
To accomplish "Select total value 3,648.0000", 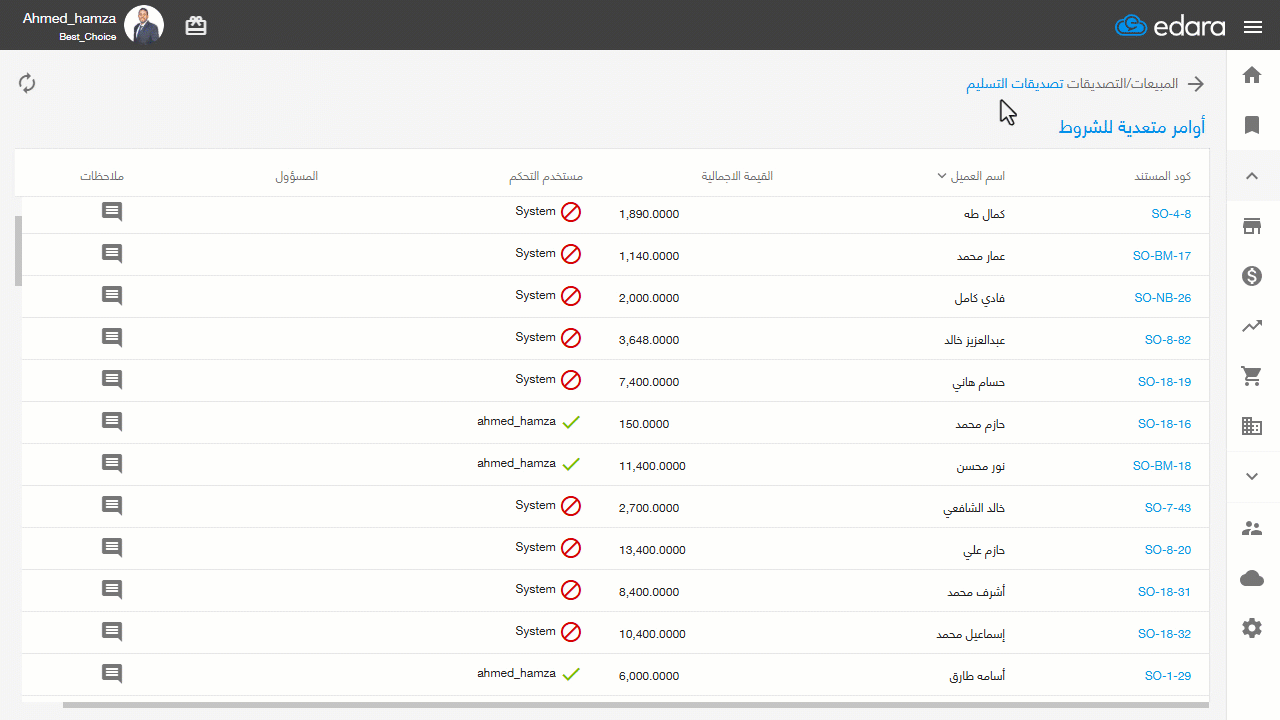I will [649, 340].
